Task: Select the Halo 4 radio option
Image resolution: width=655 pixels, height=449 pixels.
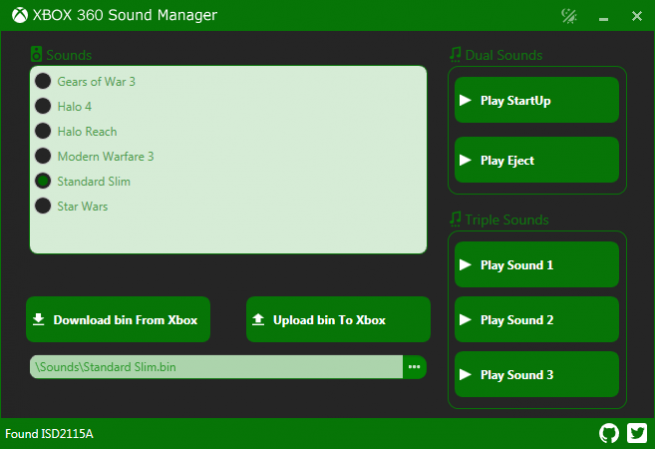Action: 43,106
